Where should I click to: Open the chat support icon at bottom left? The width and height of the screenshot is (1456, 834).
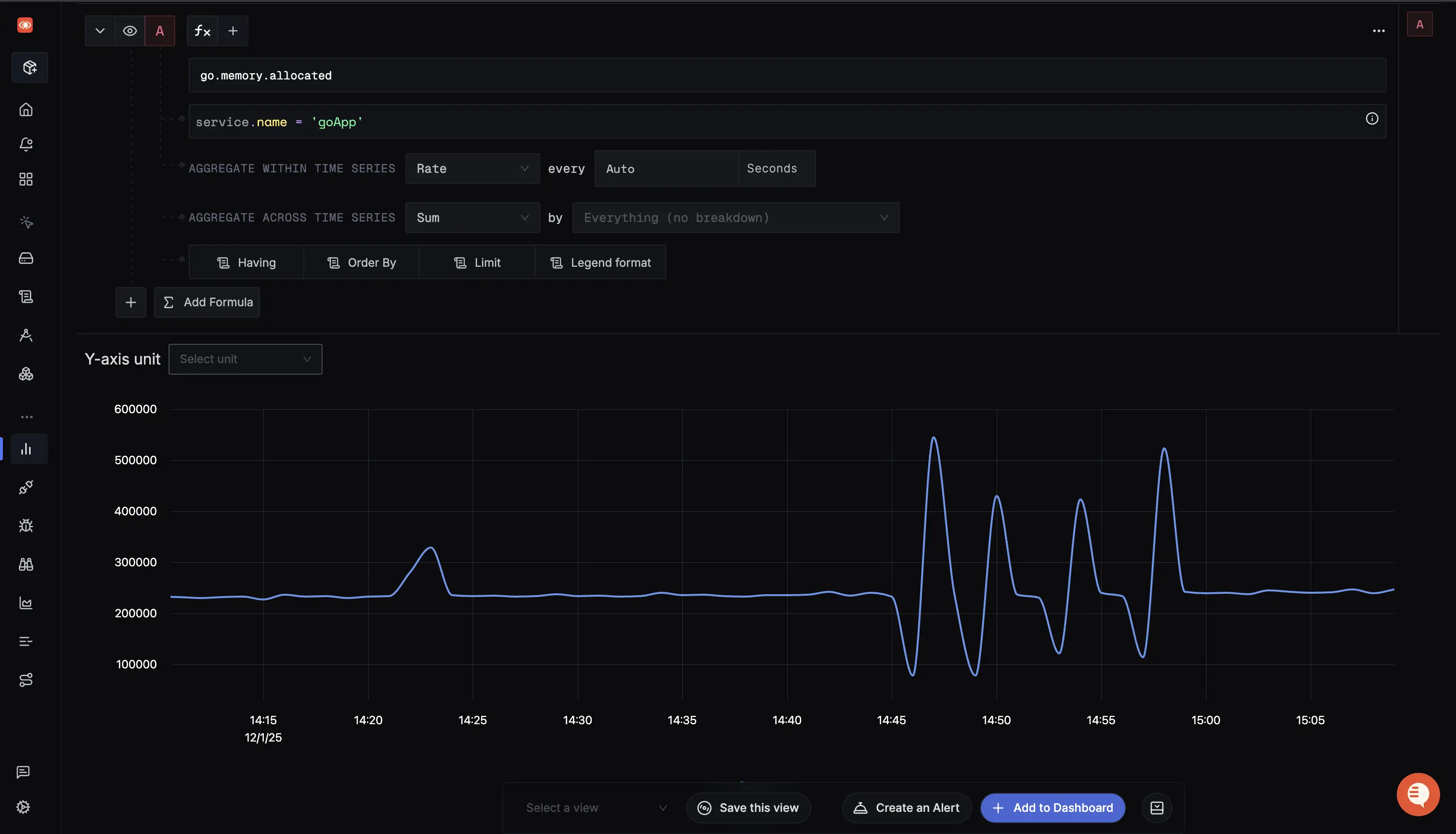point(24,771)
